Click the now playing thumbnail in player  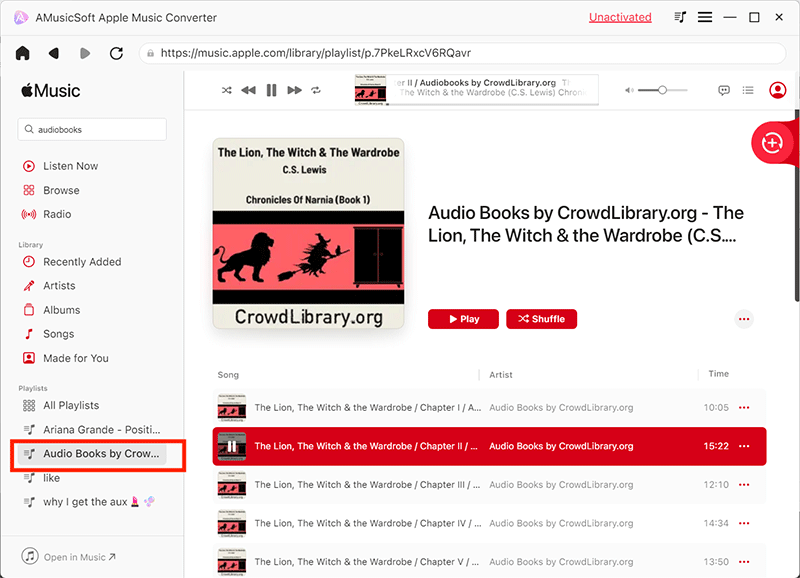point(370,90)
